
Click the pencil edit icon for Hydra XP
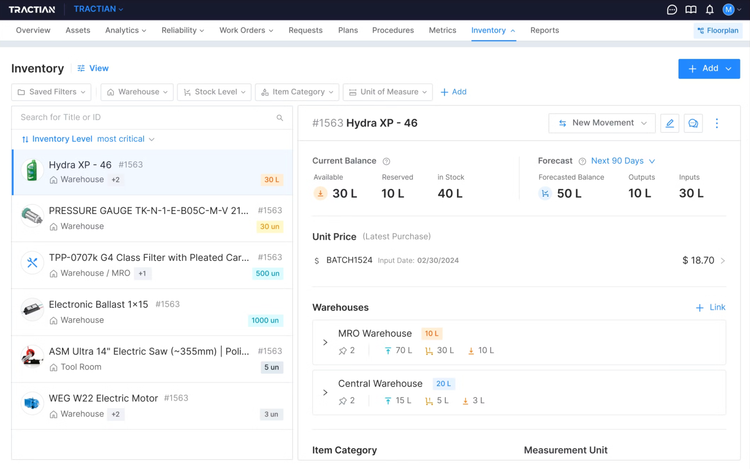[670, 123]
